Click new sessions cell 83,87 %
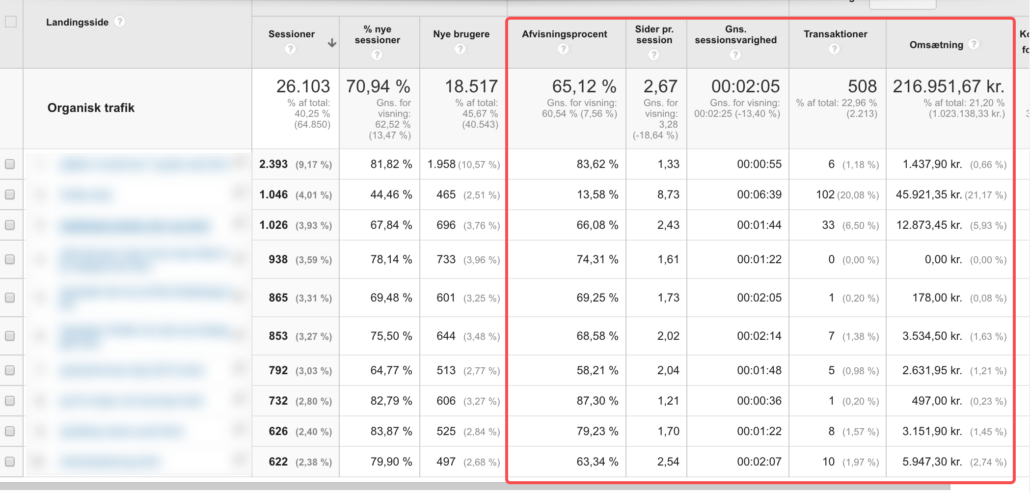Screen dimensions: 1030x494 tap(391, 432)
